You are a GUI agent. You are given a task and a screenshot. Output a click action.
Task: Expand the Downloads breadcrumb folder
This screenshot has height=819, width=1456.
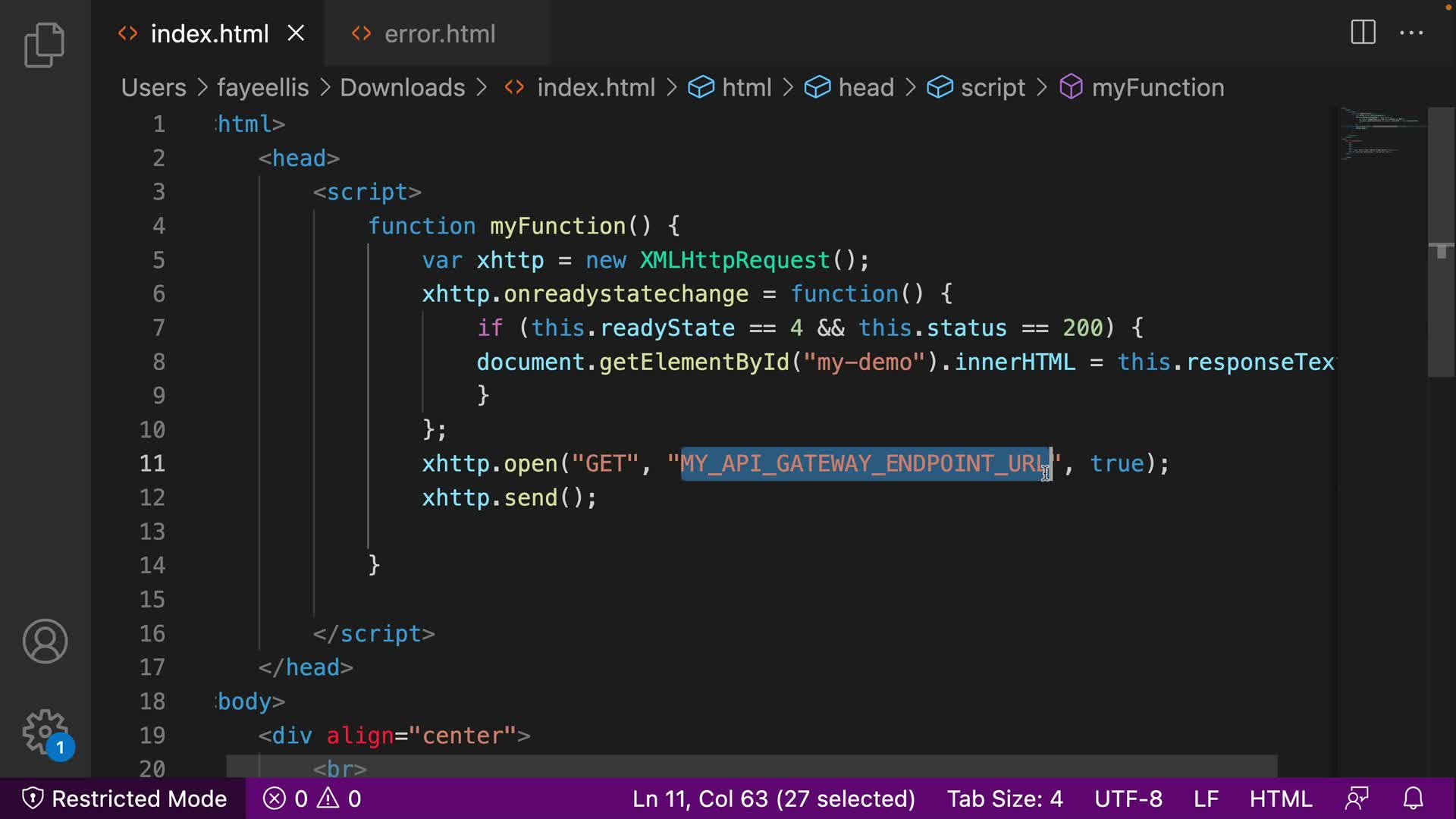pos(402,88)
